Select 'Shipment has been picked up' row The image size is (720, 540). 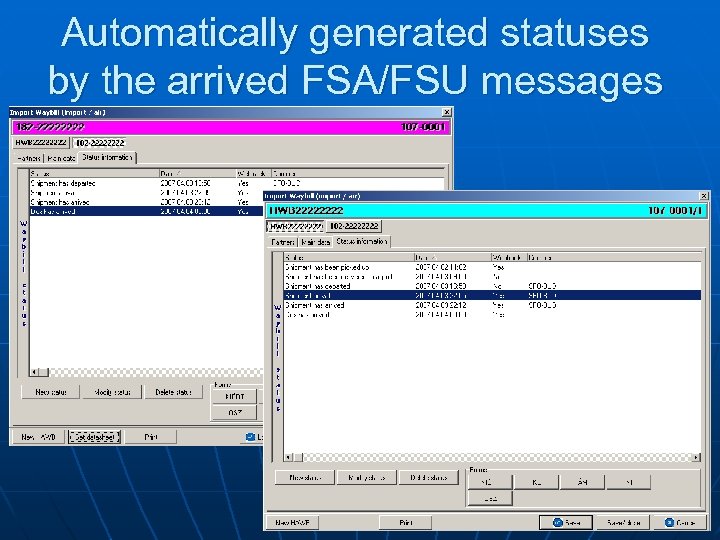492,267
